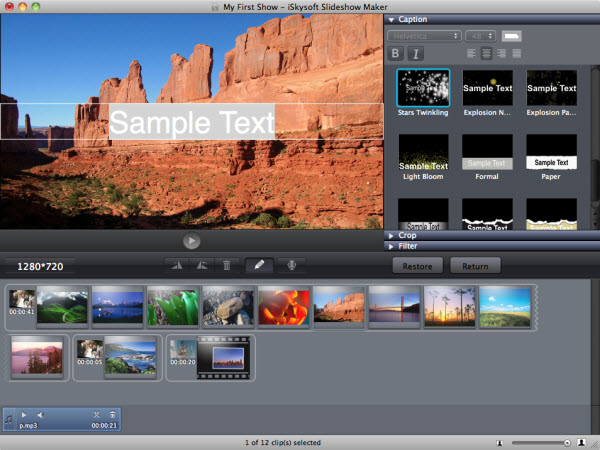This screenshot has height=450, width=600.
Task: Click the speaker icon on the audio clip
Action: [40, 414]
